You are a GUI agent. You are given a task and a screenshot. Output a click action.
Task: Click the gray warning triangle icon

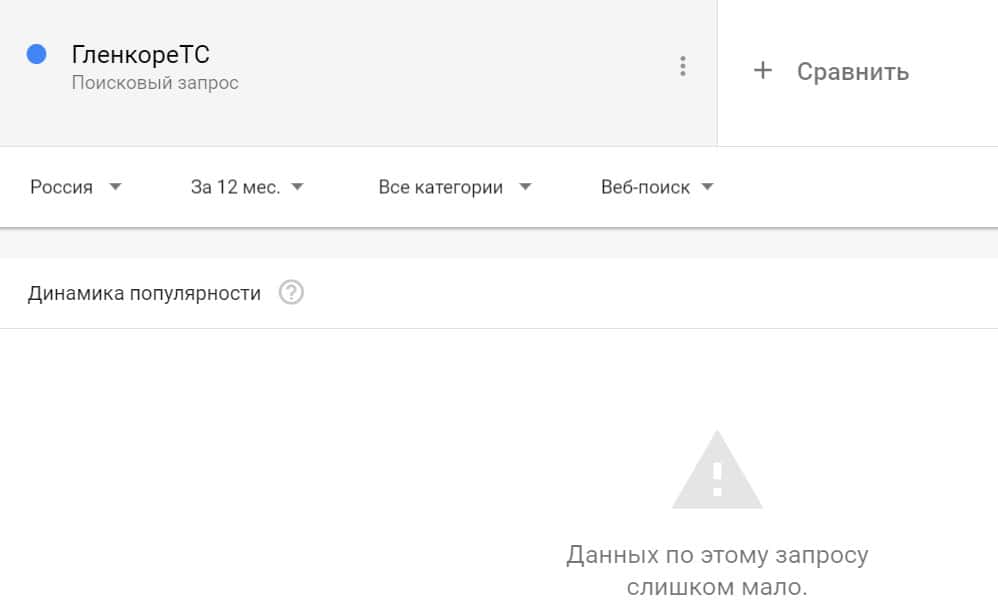click(x=716, y=471)
